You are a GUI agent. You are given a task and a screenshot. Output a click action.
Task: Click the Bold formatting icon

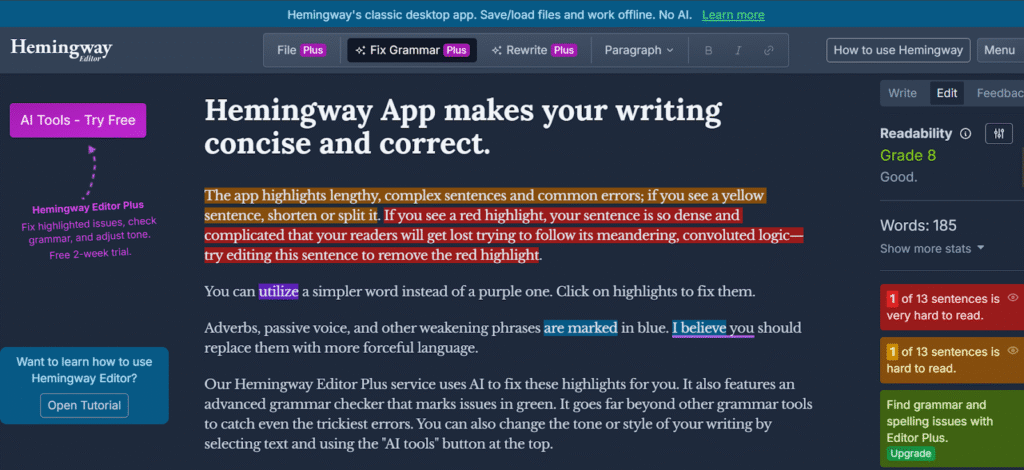[x=709, y=50]
